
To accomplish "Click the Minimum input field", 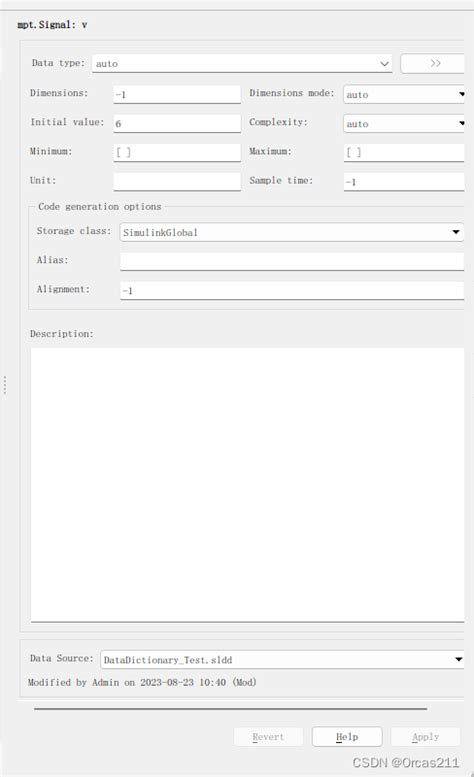I will [177, 153].
